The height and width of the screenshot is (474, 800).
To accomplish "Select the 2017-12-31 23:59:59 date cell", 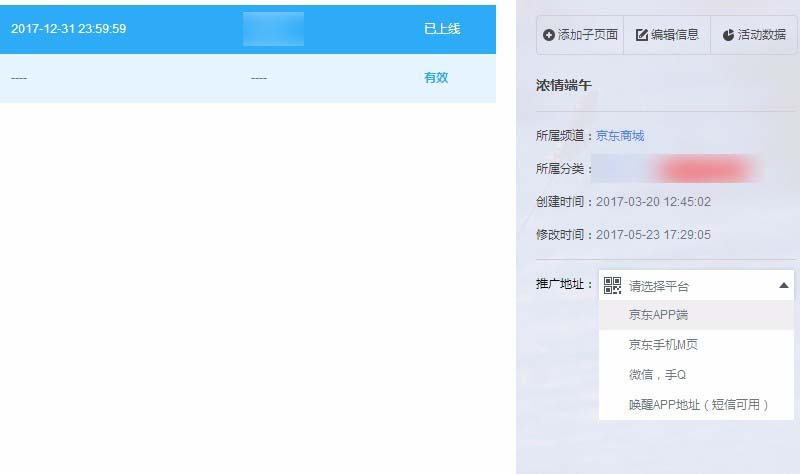I will pyautogui.click(x=68, y=29).
